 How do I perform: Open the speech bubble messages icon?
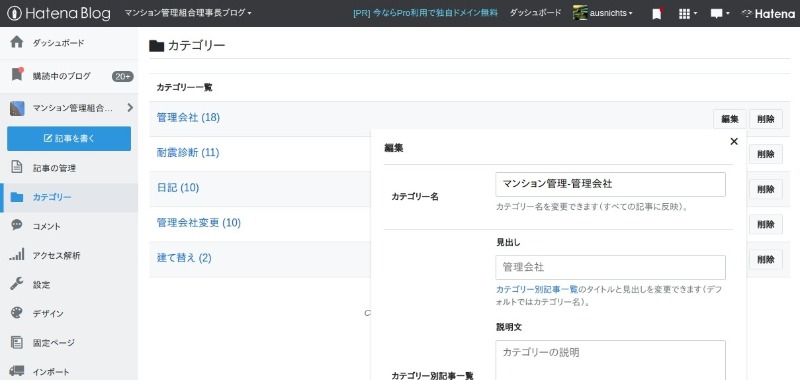point(719,14)
